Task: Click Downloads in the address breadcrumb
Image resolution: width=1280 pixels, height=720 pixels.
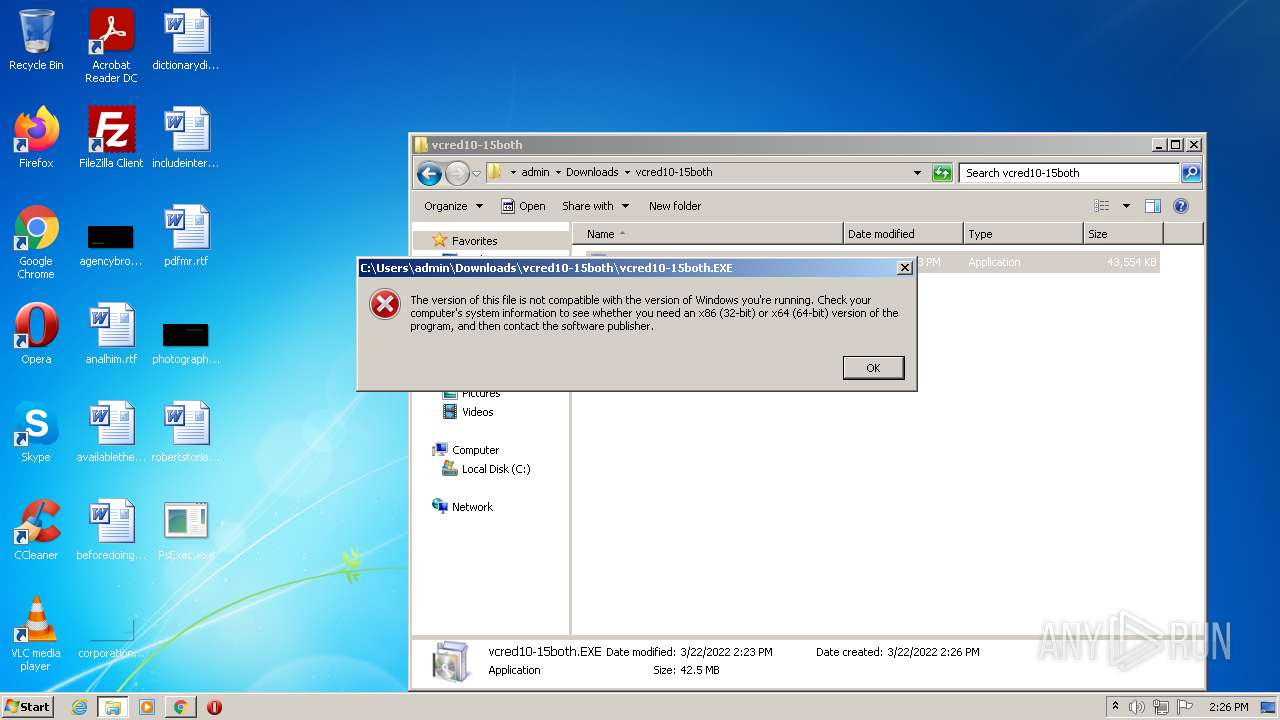Action: coord(592,172)
